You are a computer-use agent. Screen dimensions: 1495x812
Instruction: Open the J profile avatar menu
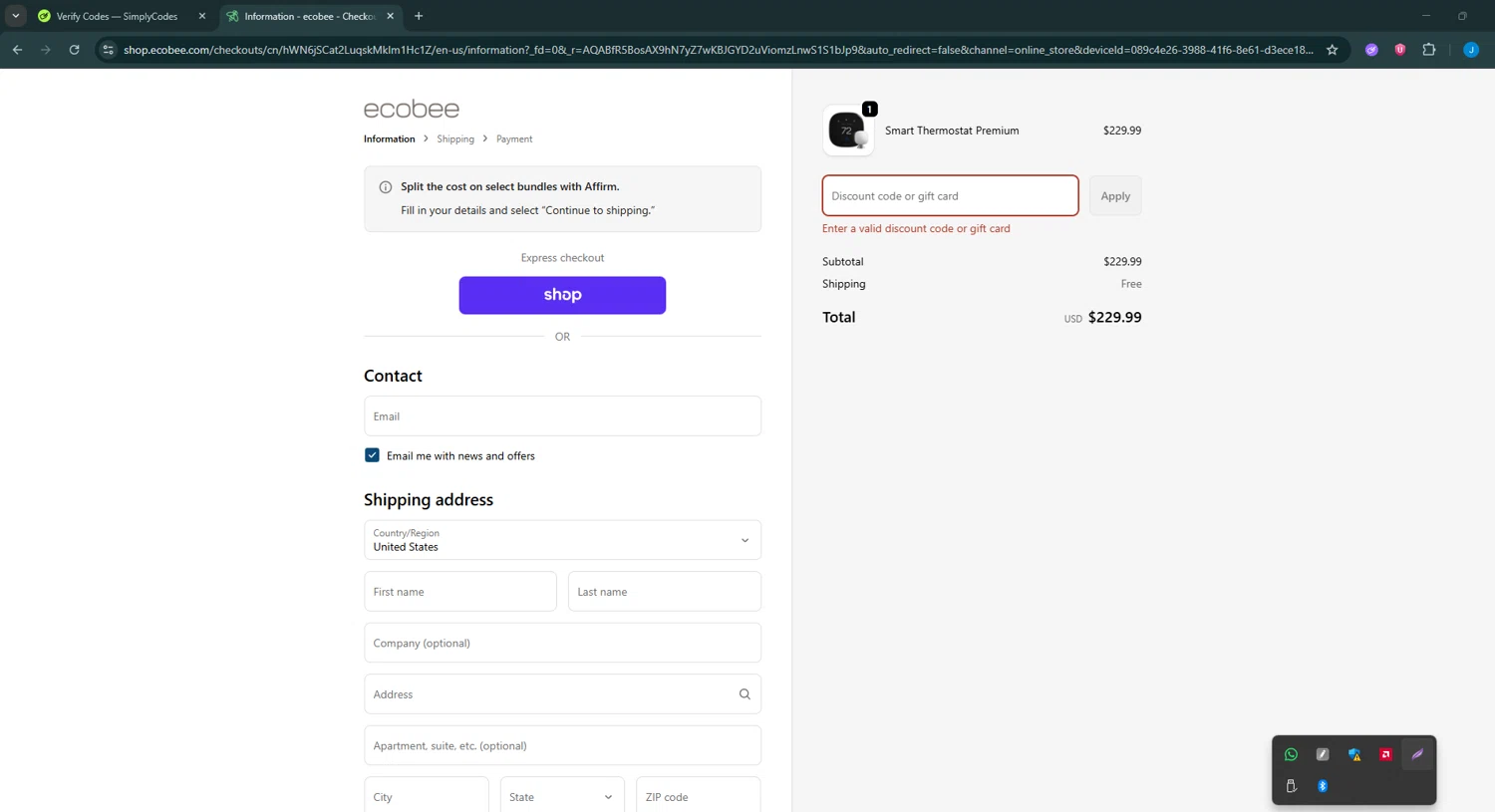1471,50
